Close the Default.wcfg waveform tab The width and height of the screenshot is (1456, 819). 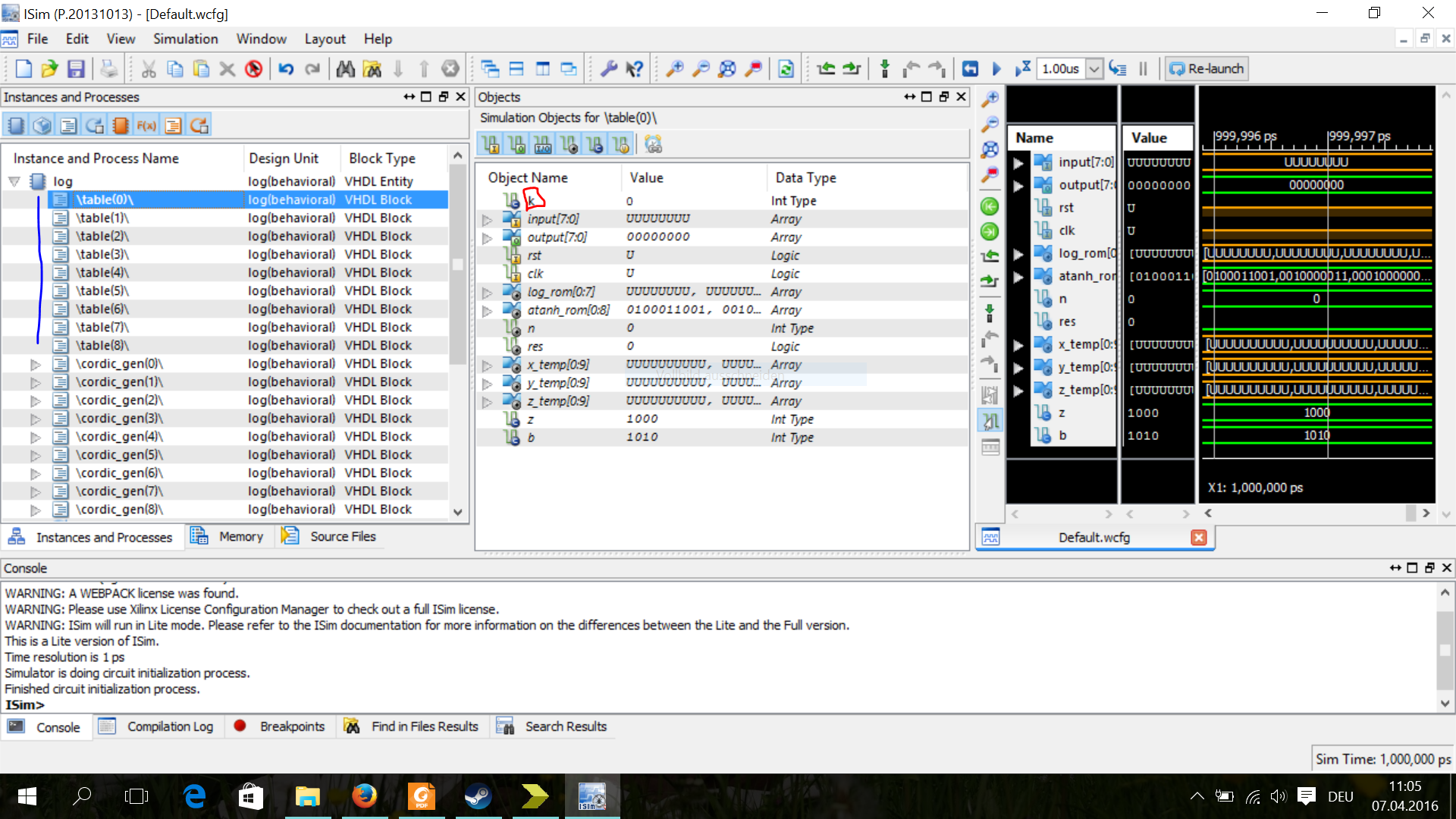click(1199, 537)
